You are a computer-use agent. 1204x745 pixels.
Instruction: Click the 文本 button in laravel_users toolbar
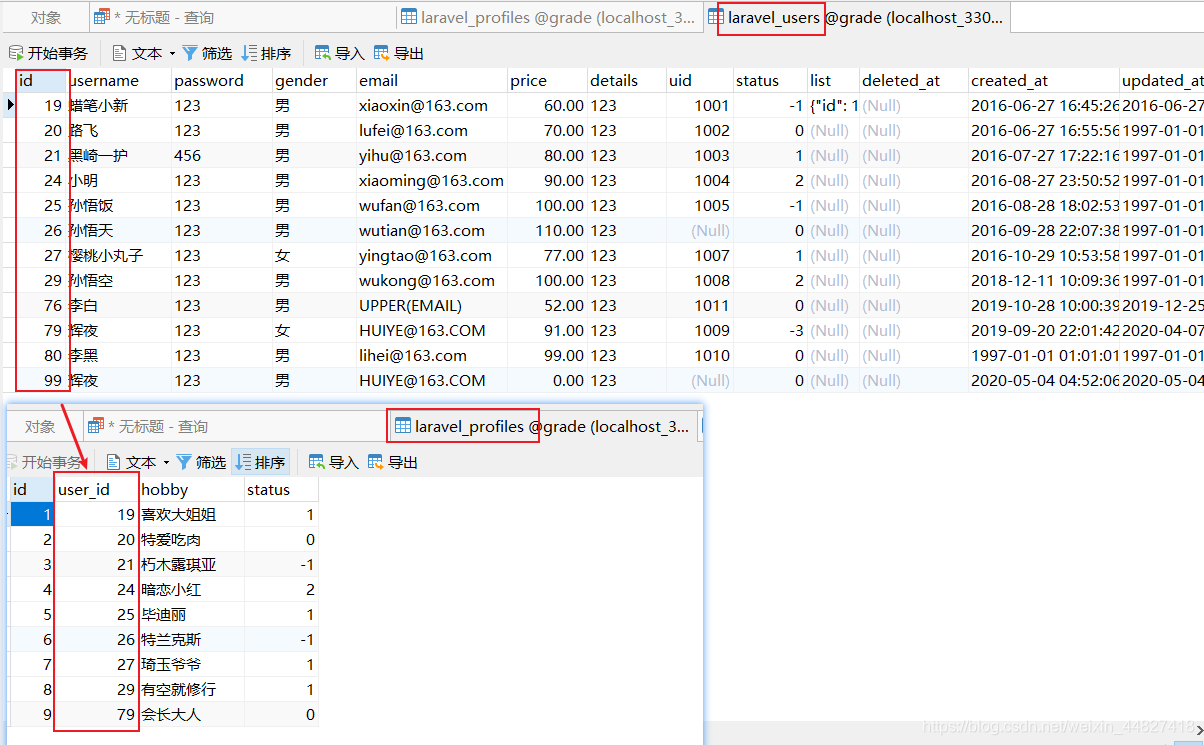[137, 53]
